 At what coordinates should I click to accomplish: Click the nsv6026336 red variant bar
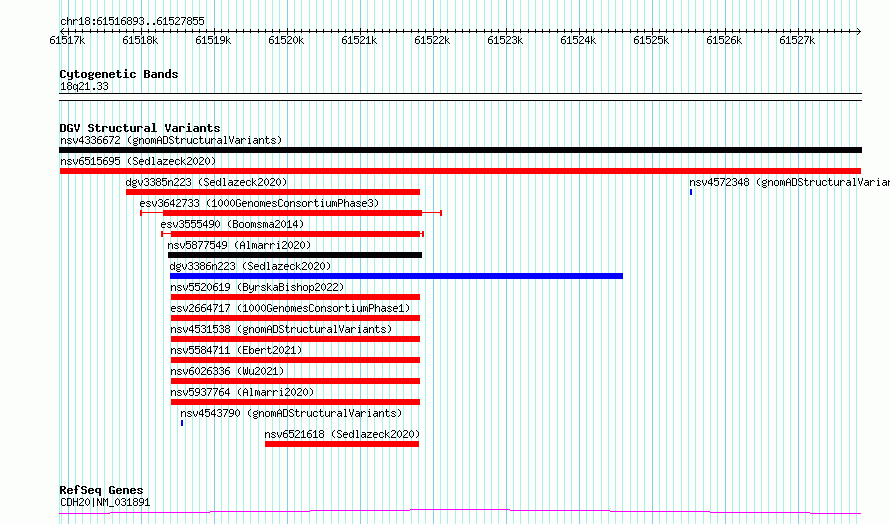295,382
